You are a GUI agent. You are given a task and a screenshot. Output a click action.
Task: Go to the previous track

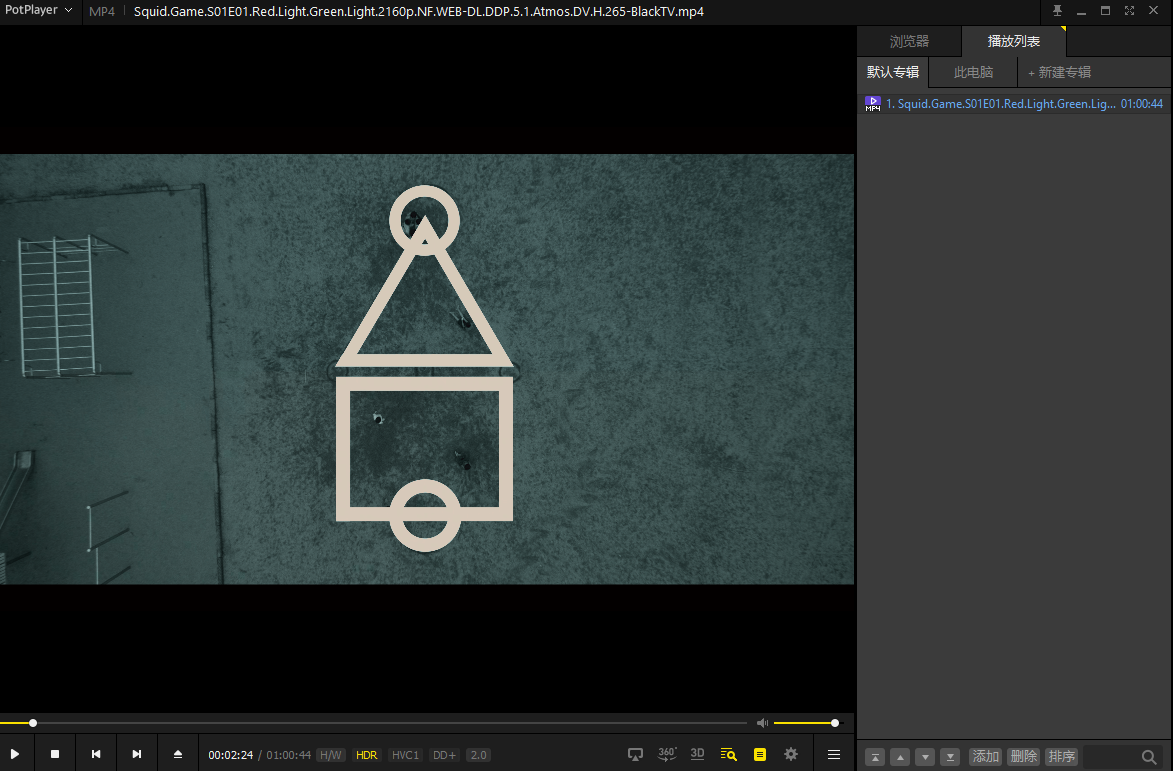(x=96, y=754)
